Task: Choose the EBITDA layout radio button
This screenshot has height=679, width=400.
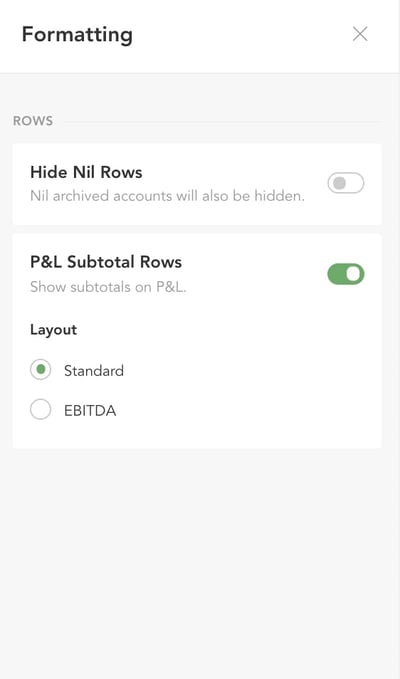Action: pos(41,410)
